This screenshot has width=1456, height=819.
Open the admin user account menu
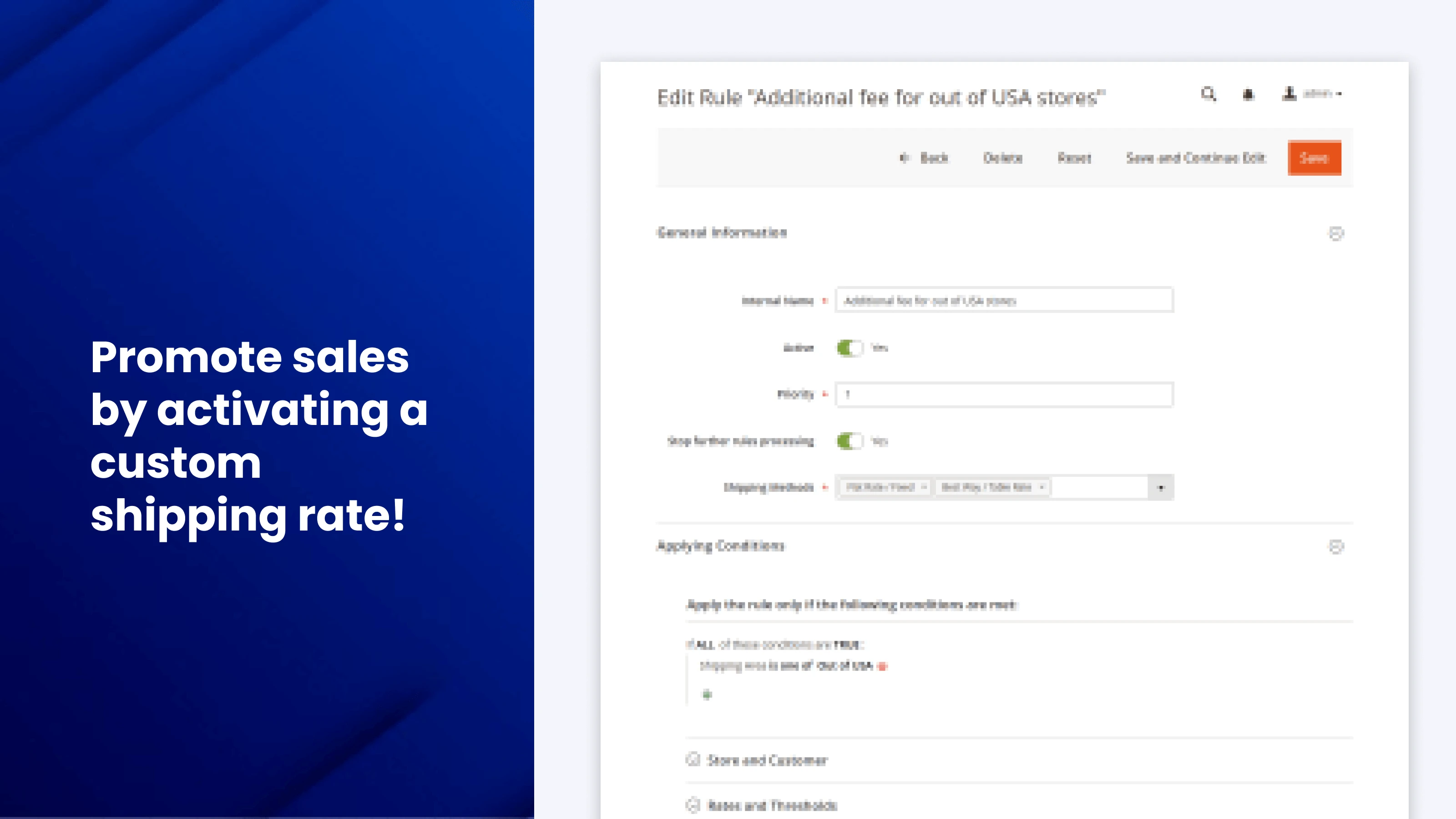click(1312, 94)
